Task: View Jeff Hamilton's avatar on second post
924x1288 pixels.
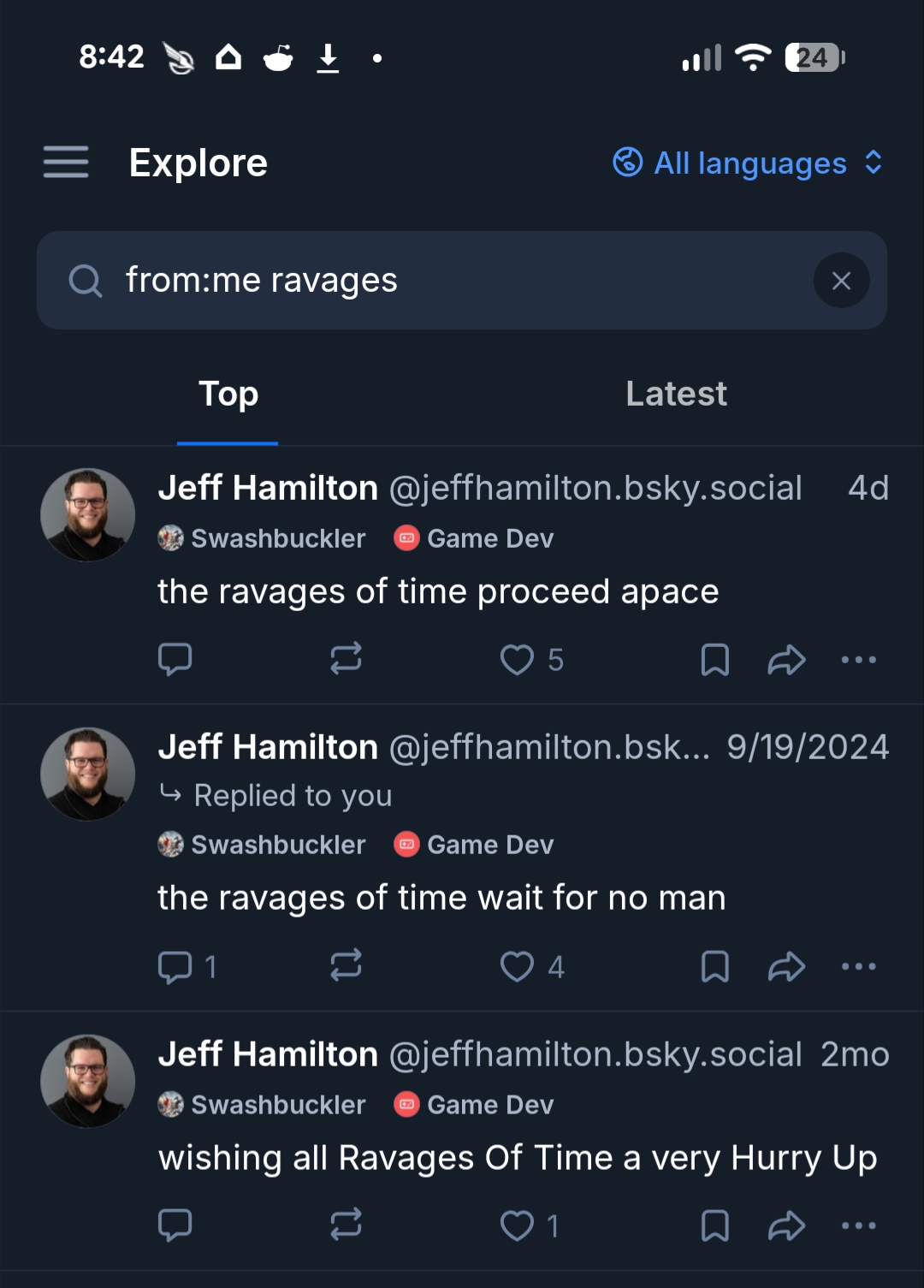Action: coord(88,775)
